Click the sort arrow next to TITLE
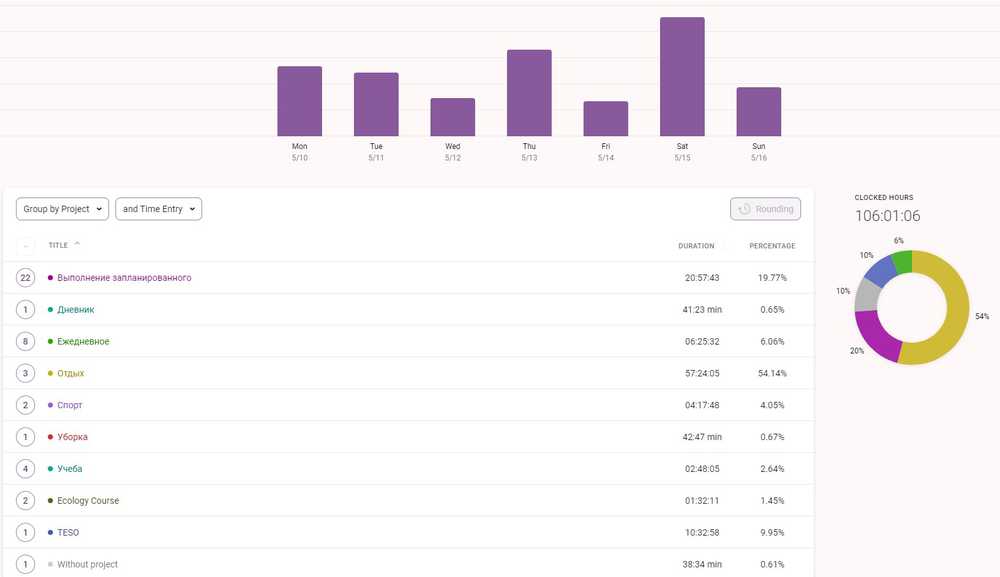1000x577 pixels. [78, 244]
